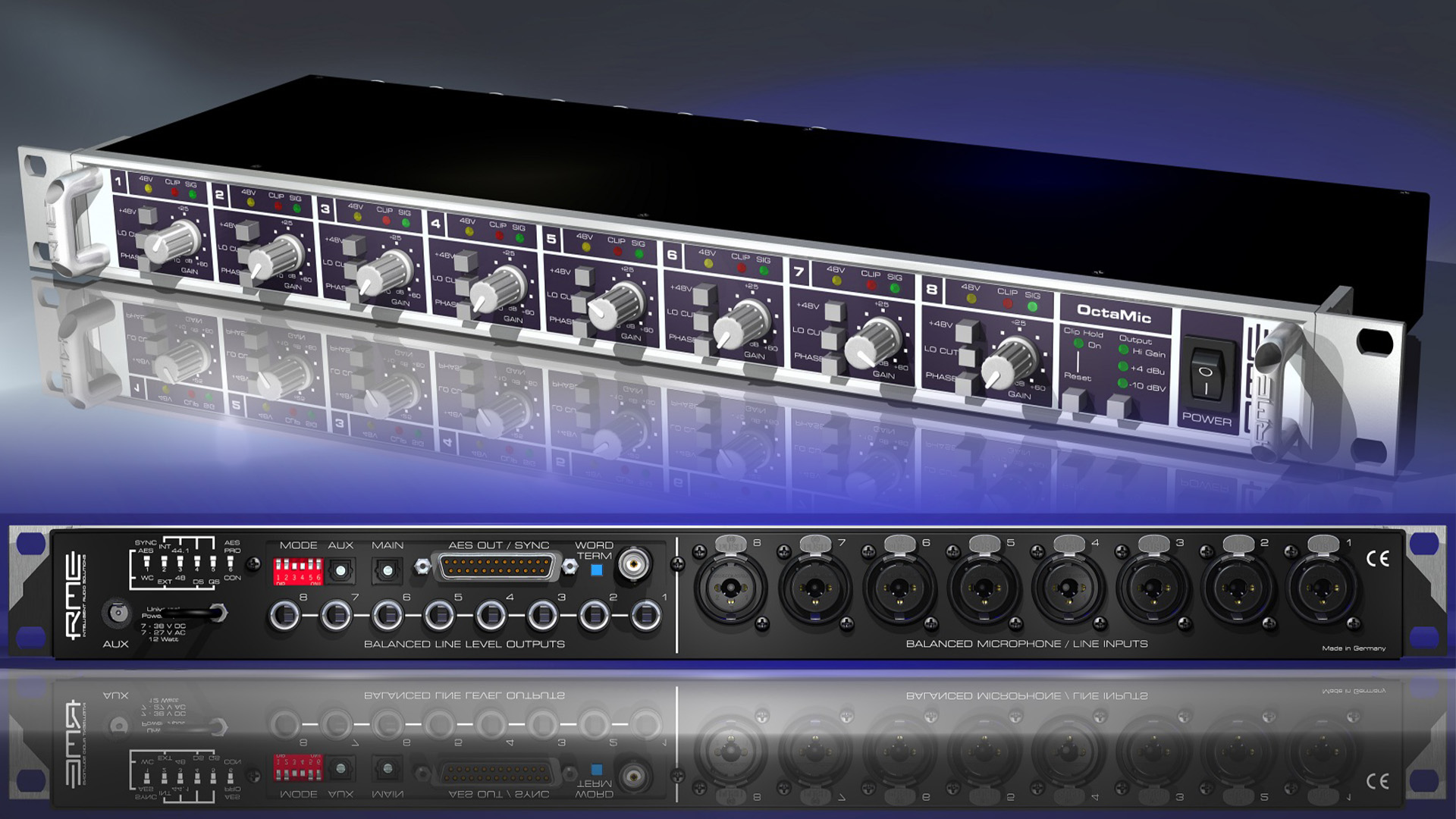
Task: Click the channel 2 gain knob
Action: 276,256
